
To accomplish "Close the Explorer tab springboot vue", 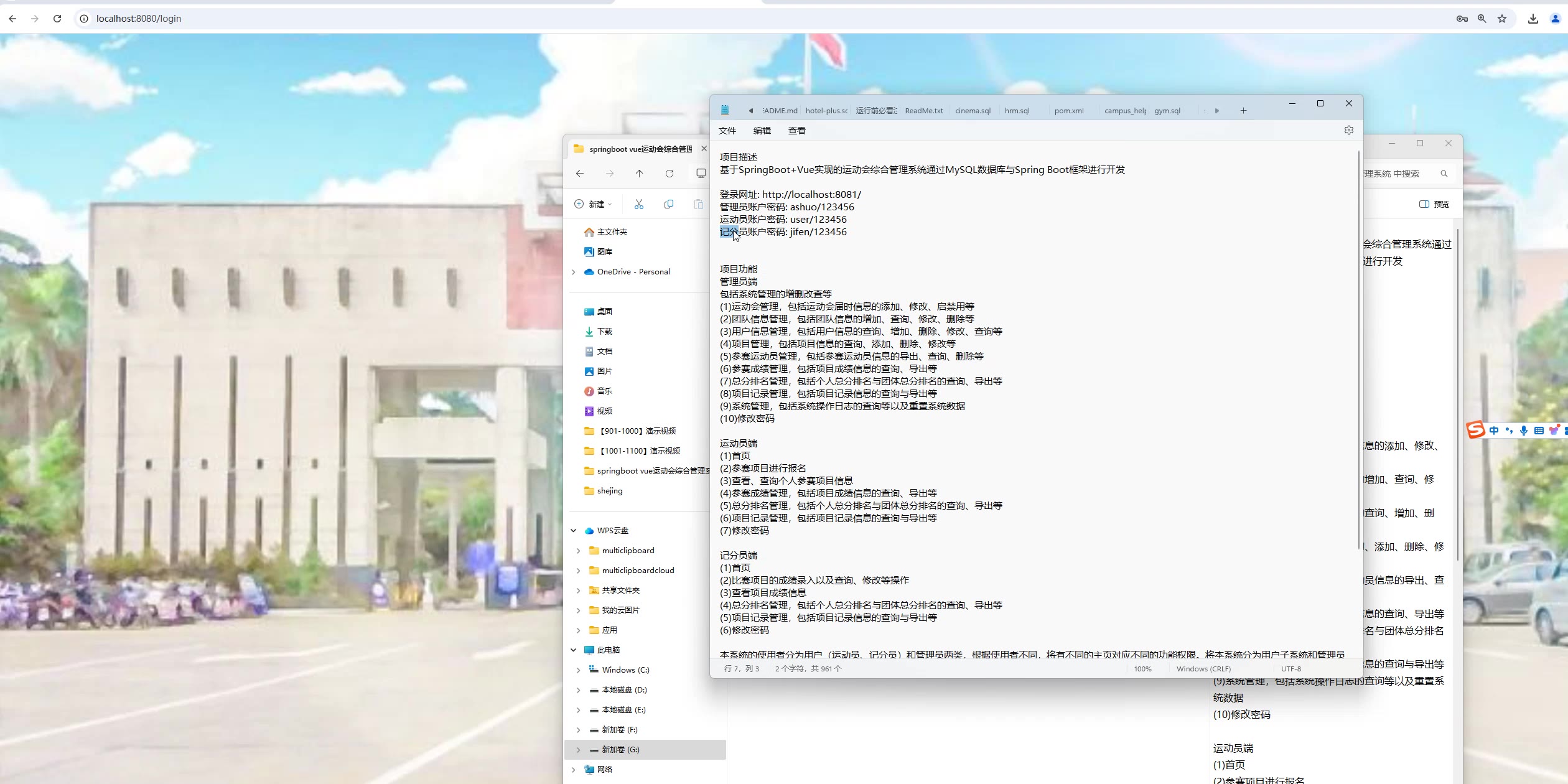I will click(704, 149).
